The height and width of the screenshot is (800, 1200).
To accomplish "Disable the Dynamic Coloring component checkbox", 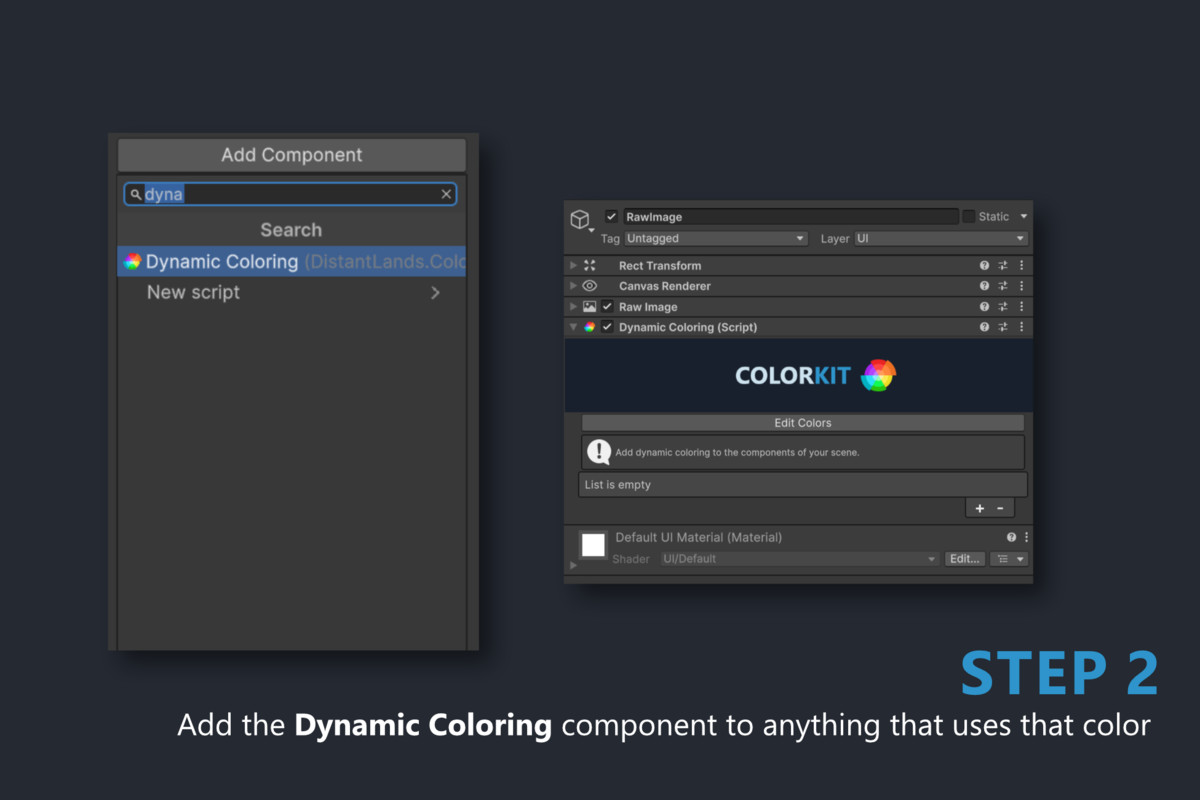I will pos(608,327).
